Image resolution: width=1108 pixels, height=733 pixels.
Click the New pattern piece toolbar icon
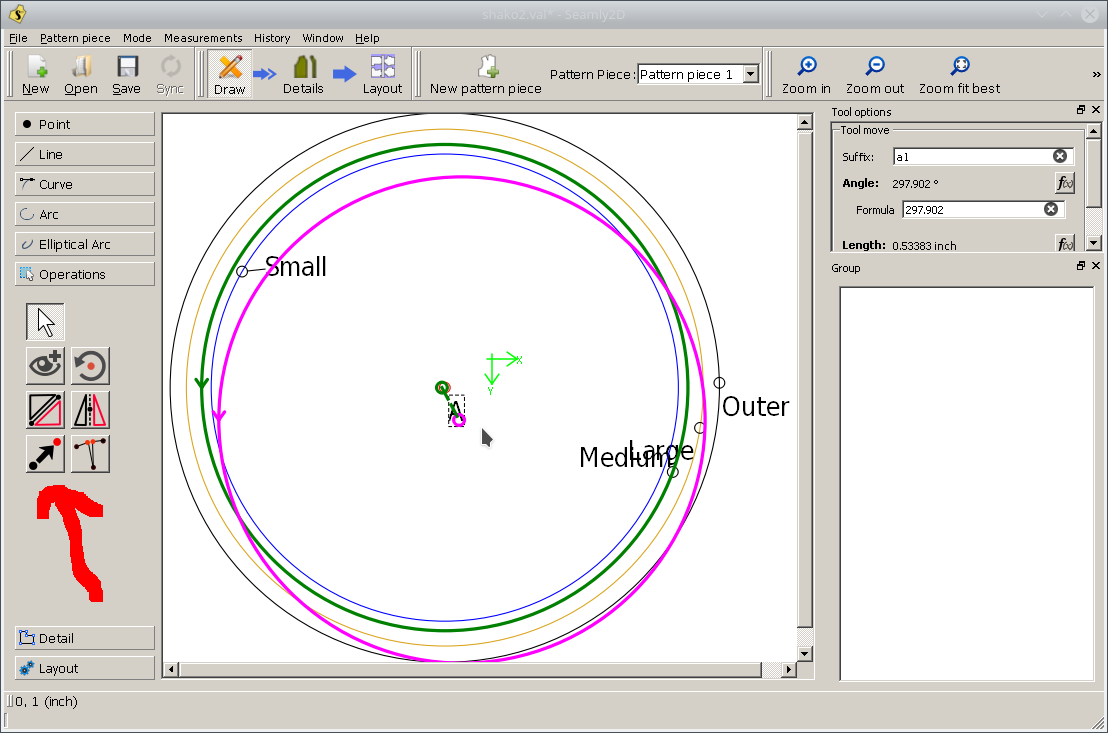click(x=486, y=75)
